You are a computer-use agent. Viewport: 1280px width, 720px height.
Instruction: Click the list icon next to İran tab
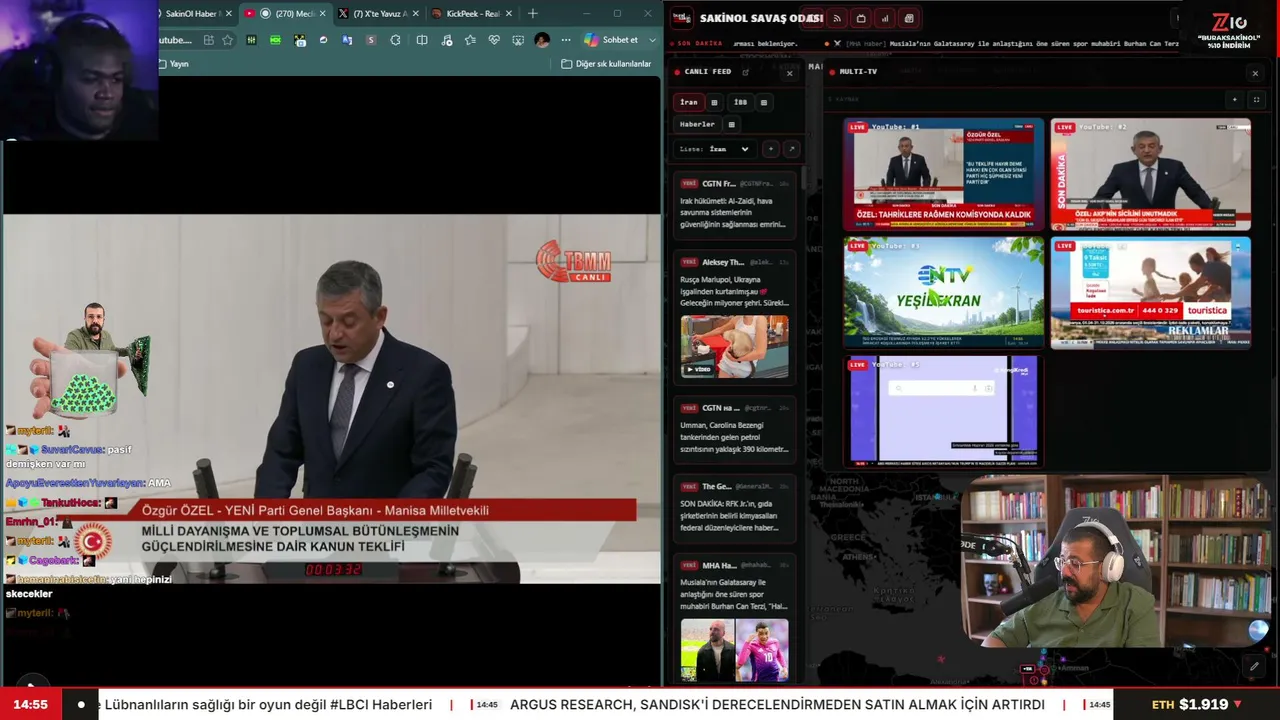tap(714, 102)
